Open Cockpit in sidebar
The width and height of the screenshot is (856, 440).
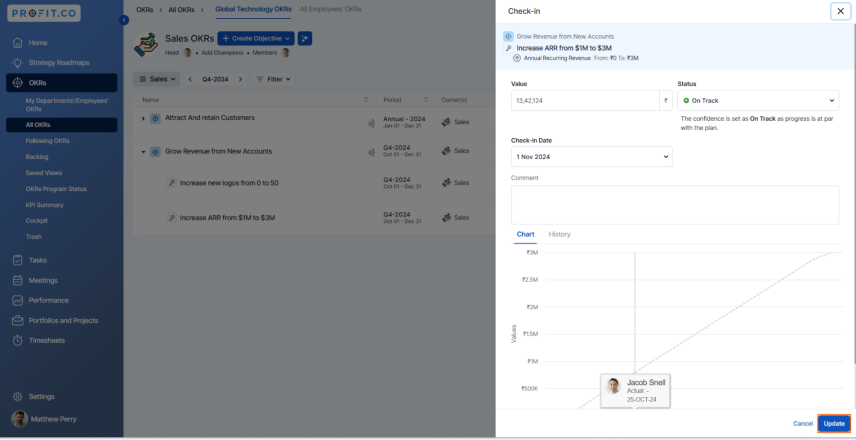pos(37,221)
